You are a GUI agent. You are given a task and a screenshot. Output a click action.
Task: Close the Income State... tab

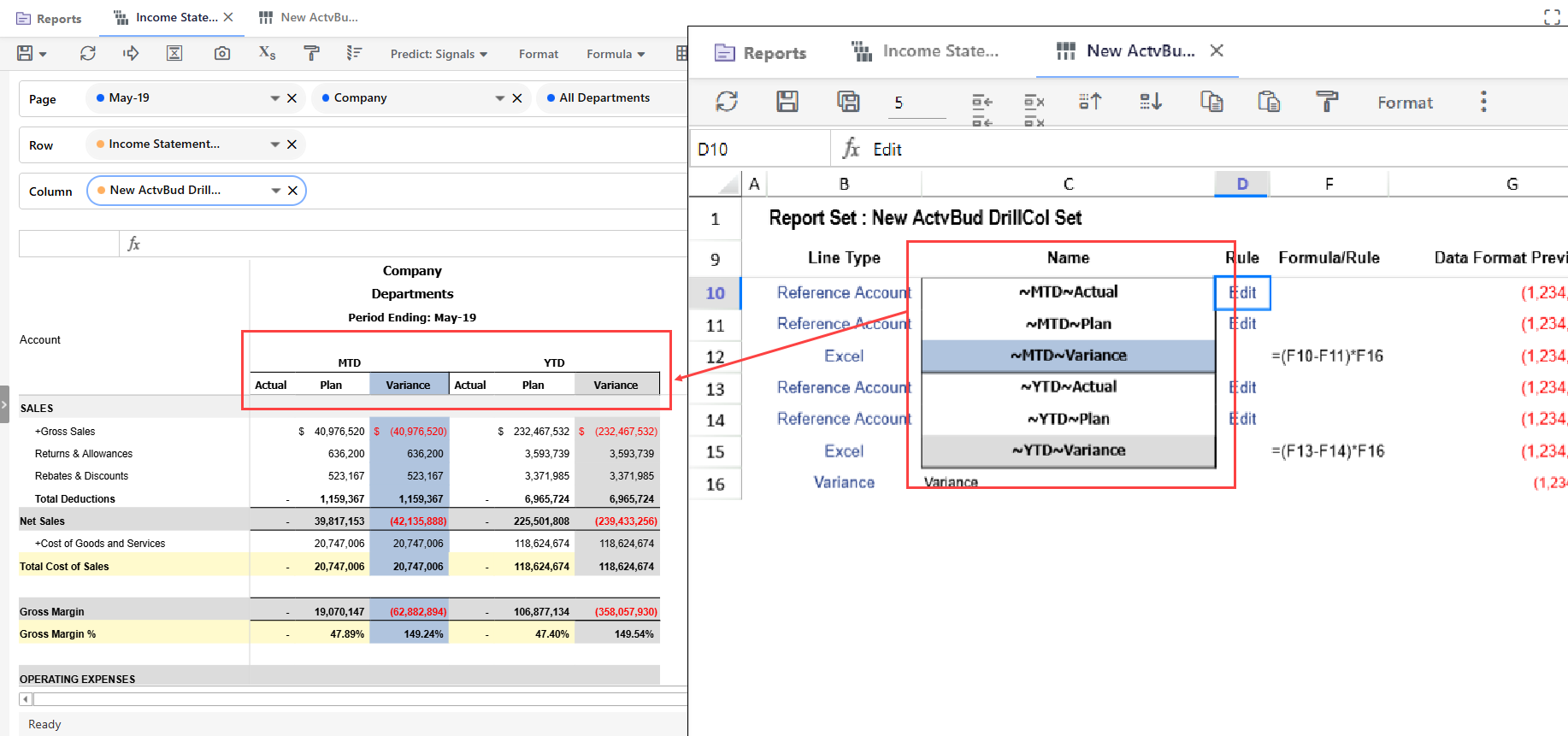[228, 17]
